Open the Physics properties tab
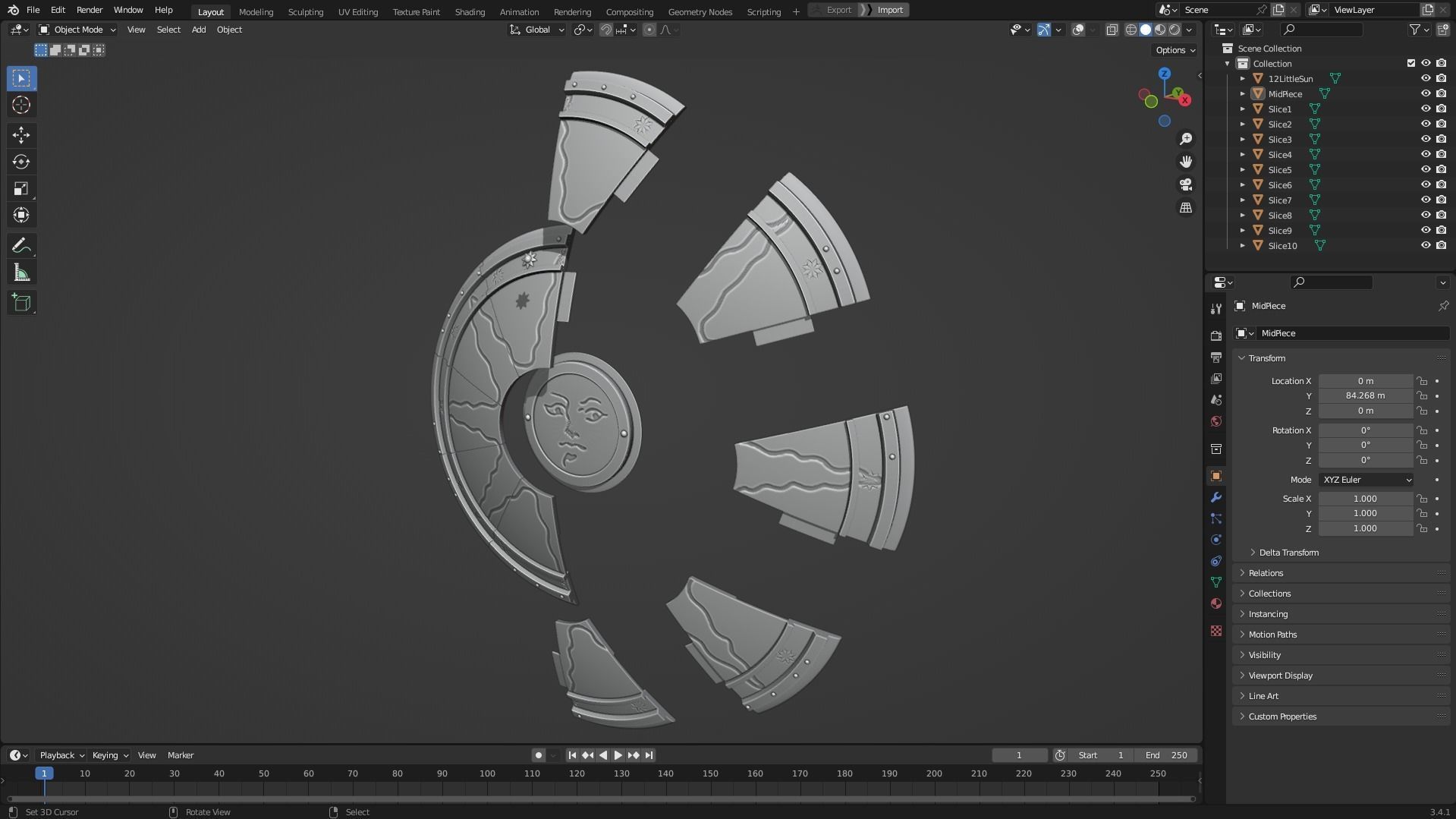Viewport: 1456px width, 819px height. click(1216, 540)
